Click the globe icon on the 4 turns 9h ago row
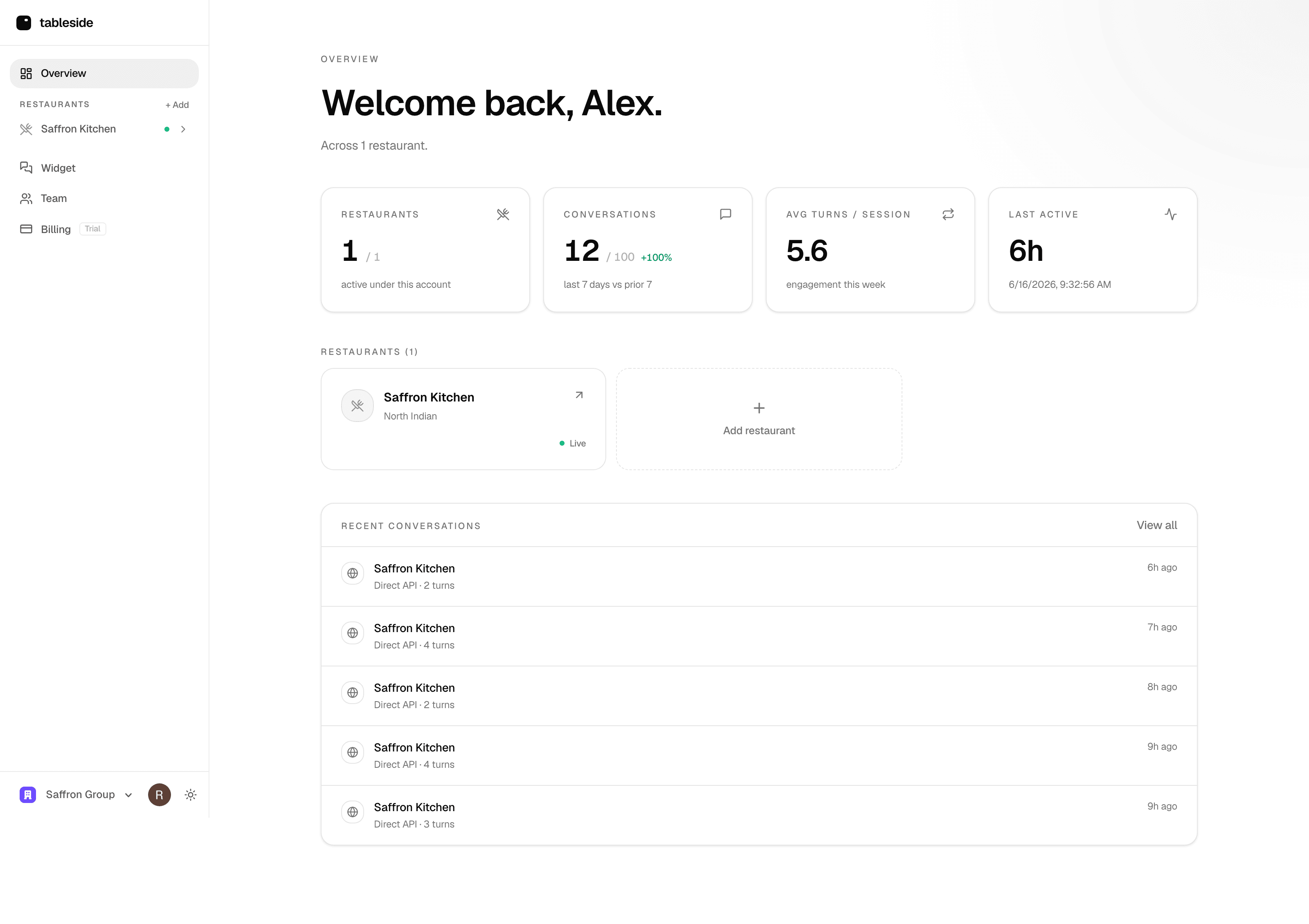 [352, 753]
